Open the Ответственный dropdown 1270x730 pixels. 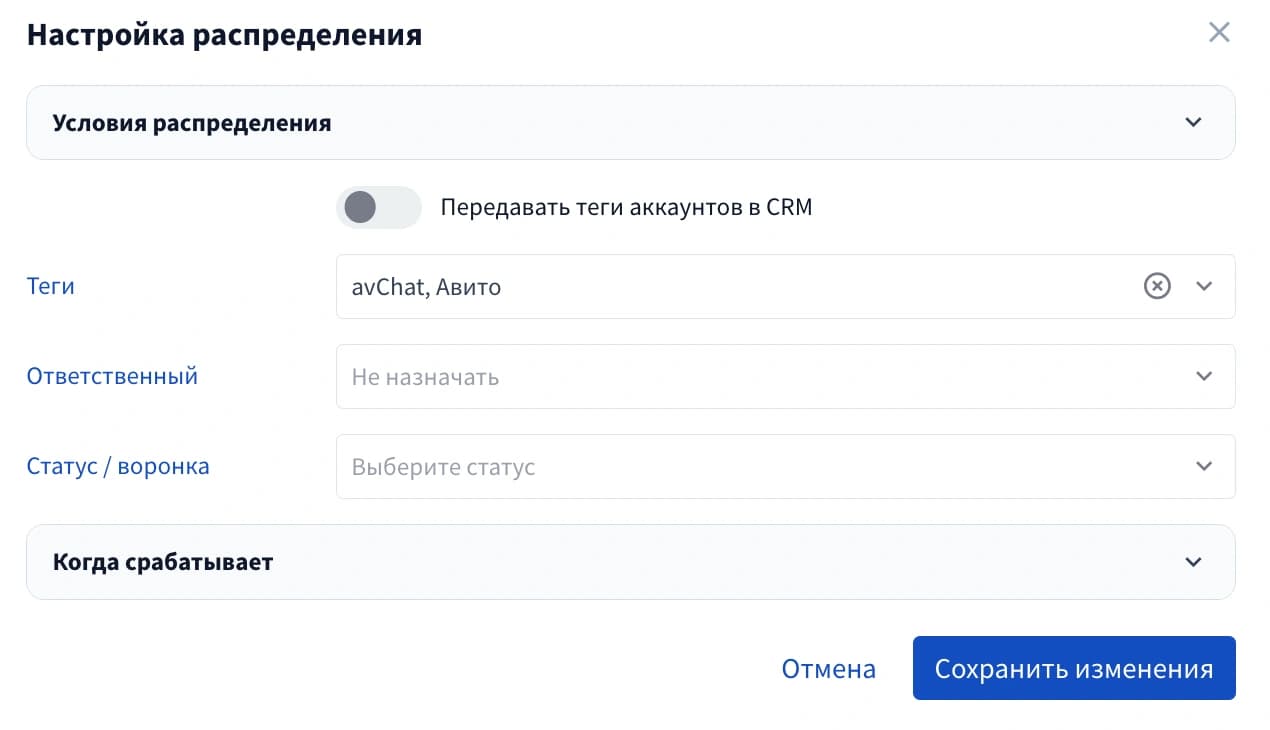click(785, 376)
